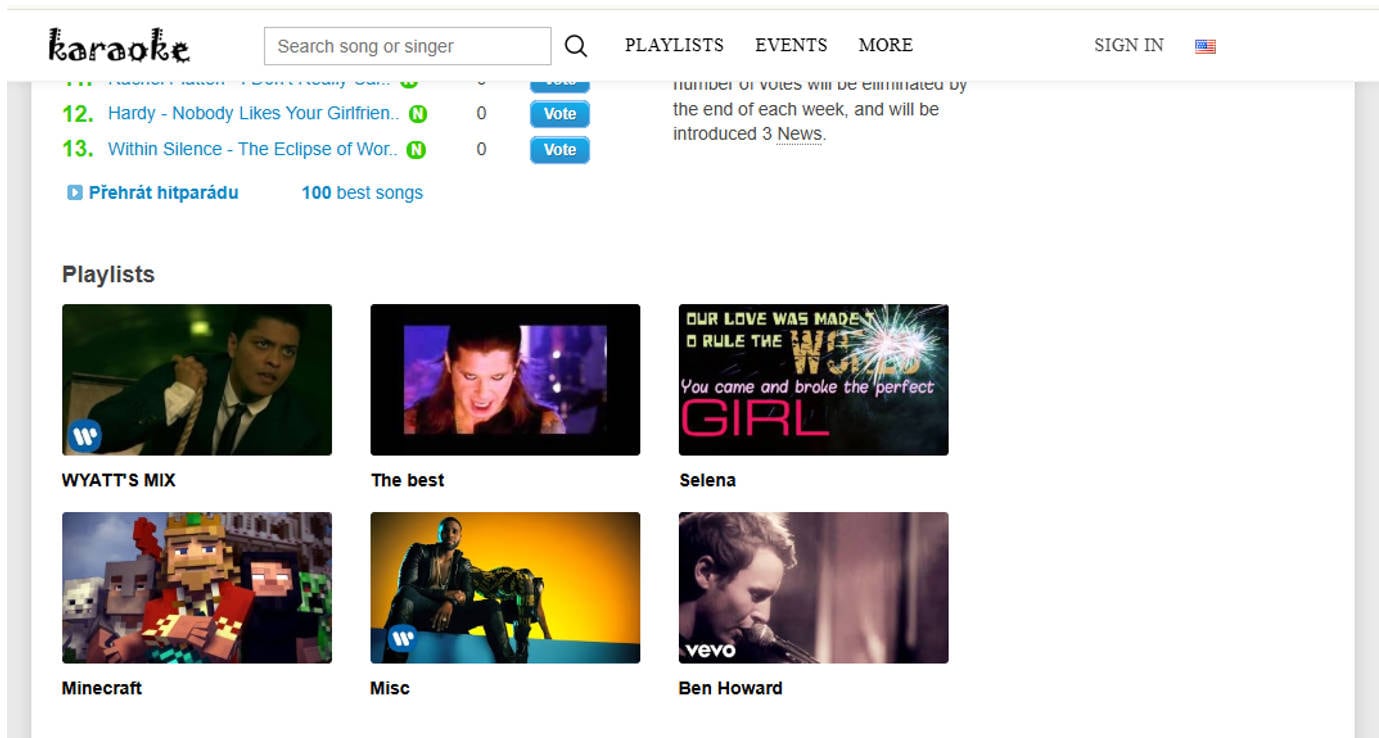Click the Přehrát hitparádu link
Screen dimensions: 1379x738
(x=163, y=193)
